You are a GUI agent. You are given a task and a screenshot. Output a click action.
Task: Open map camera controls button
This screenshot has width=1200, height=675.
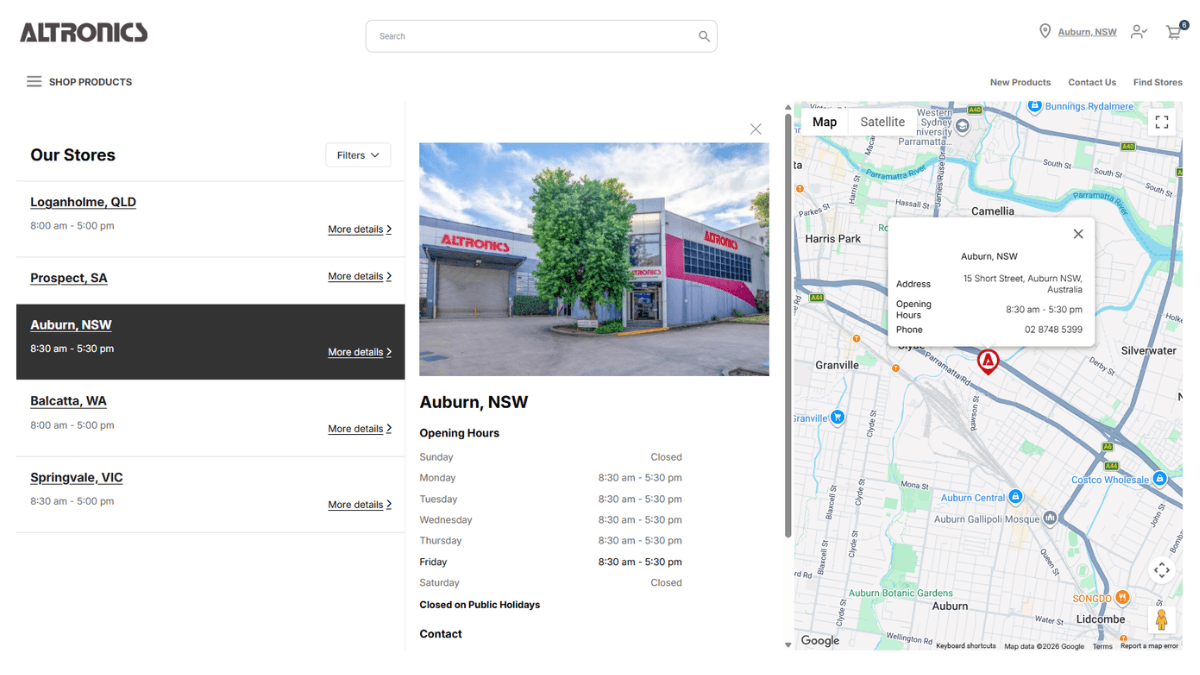click(1162, 570)
